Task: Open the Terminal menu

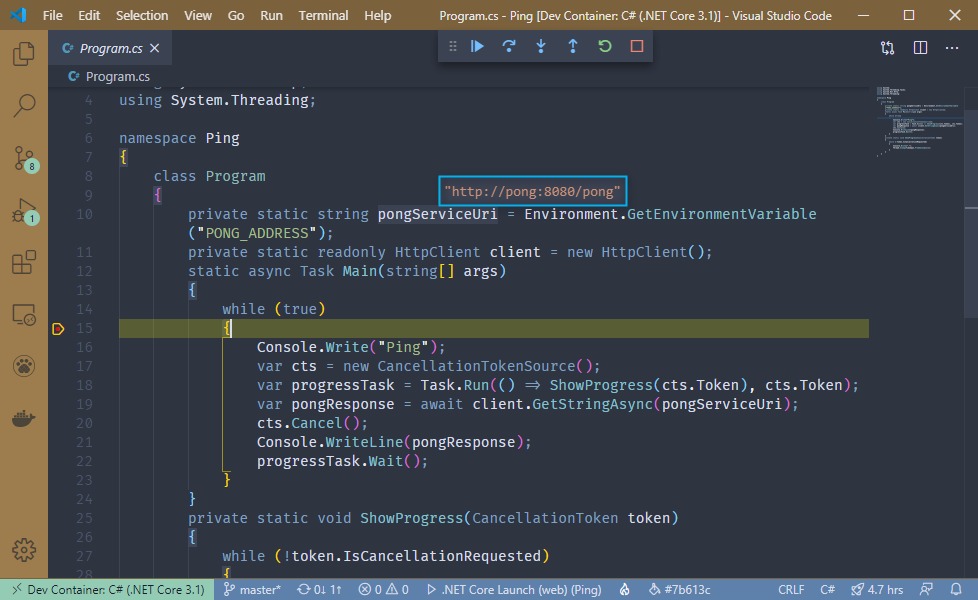Action: (x=323, y=15)
